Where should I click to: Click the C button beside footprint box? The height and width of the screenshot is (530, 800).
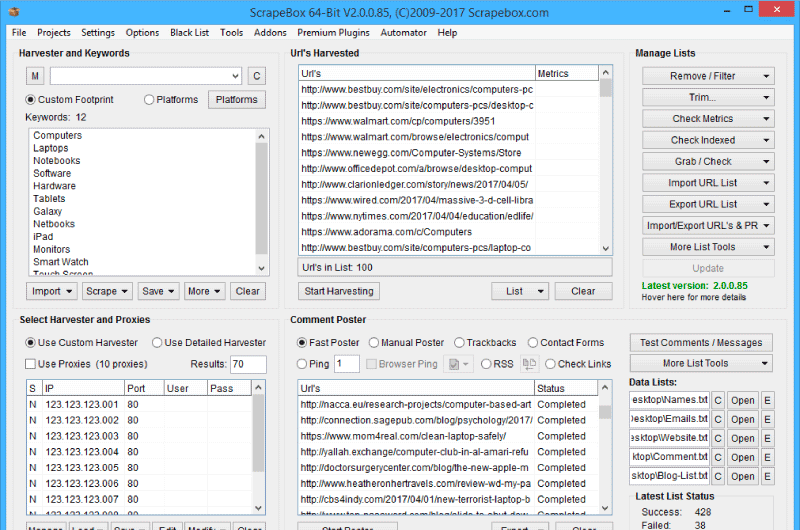[257, 76]
